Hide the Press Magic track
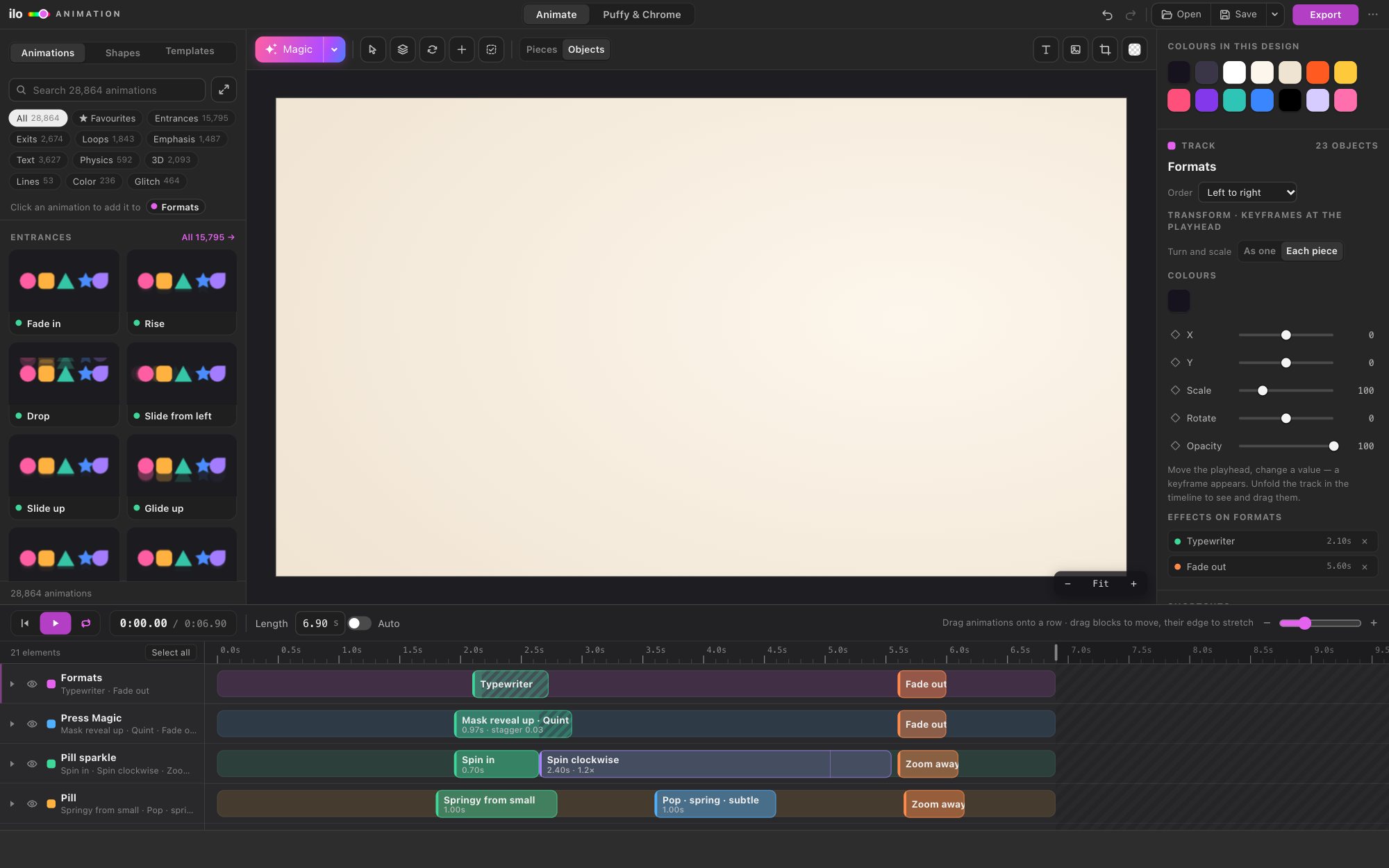Image resolution: width=1389 pixels, height=868 pixels. point(32,724)
